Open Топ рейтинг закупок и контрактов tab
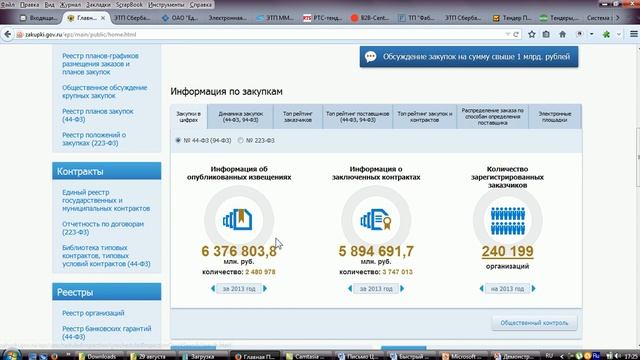The width and height of the screenshot is (640, 360). pos(424,117)
